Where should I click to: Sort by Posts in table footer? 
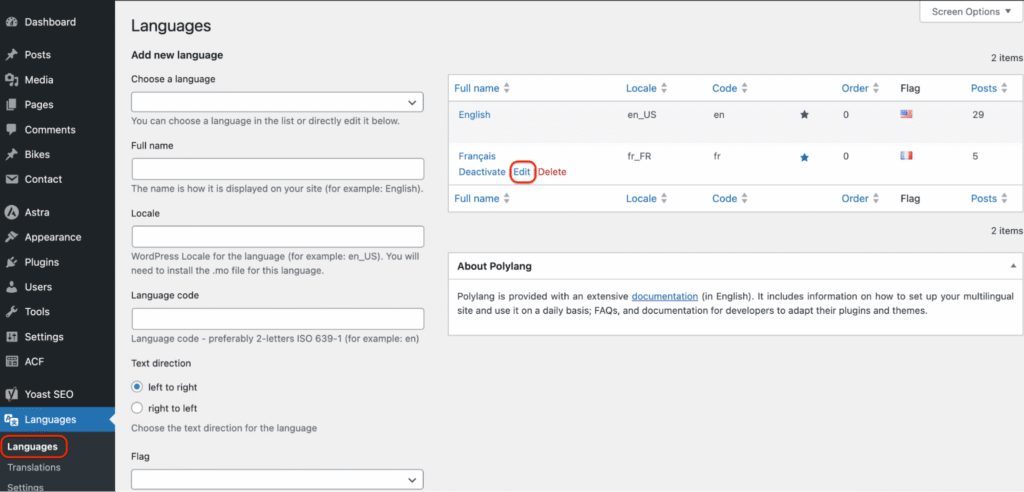pos(989,199)
